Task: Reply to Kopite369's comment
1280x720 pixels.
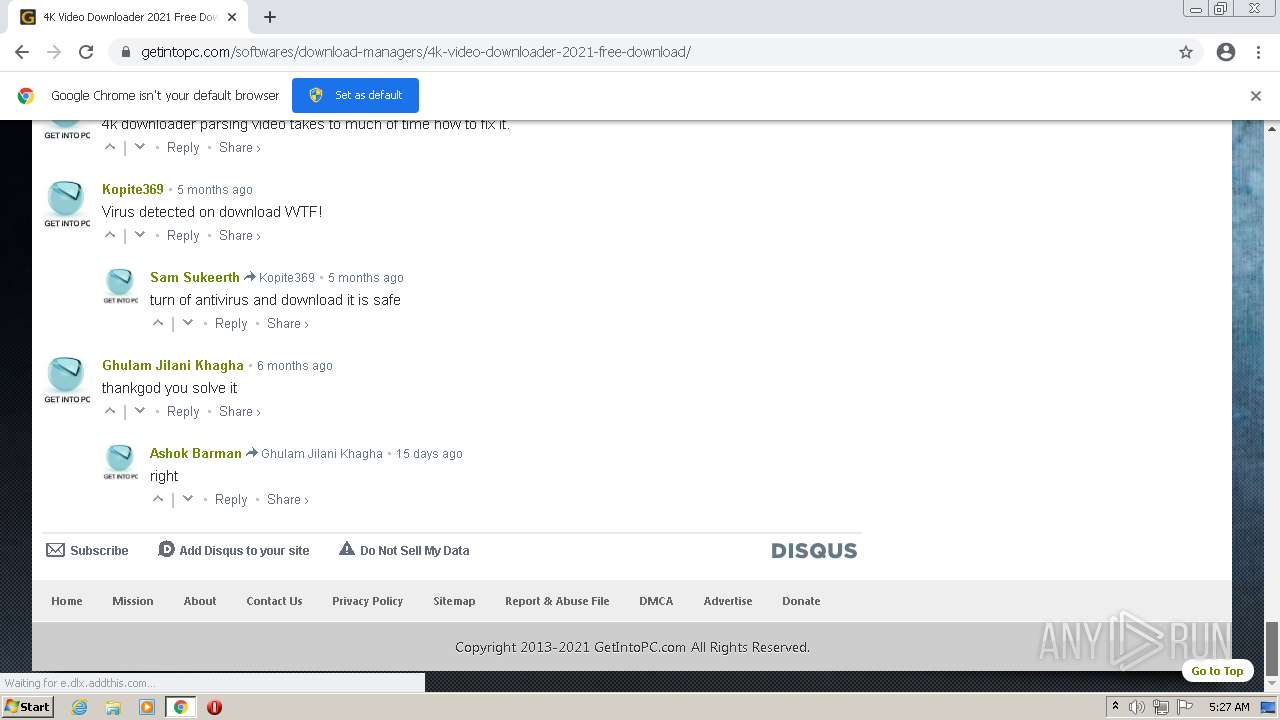Action: [183, 236]
